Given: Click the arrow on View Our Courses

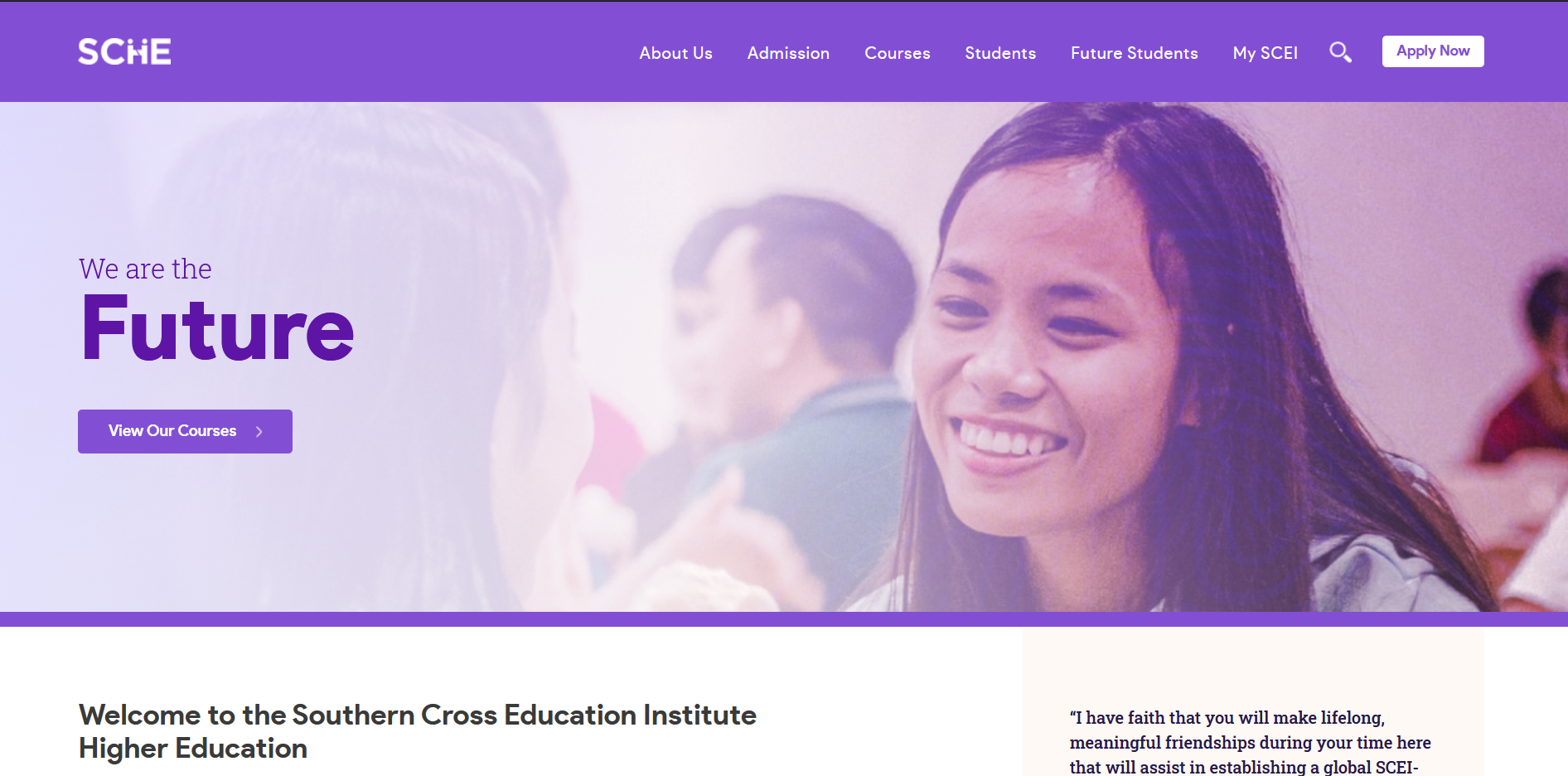Looking at the screenshot, I should coord(259,432).
